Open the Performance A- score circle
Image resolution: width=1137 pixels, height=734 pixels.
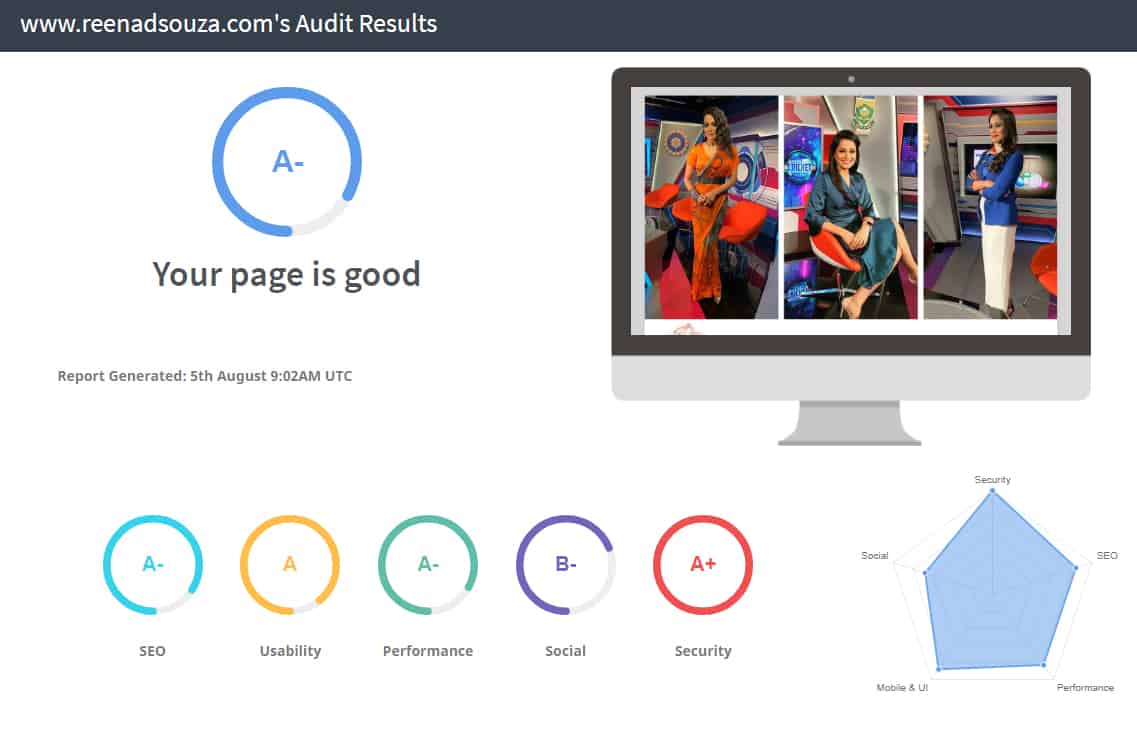click(x=428, y=564)
